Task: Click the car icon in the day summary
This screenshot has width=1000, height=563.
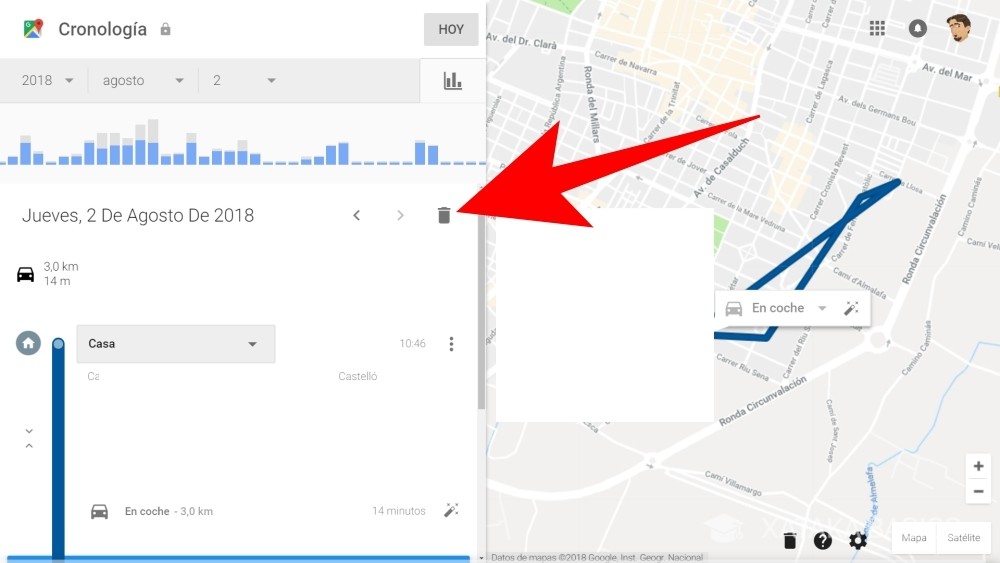Action: [x=26, y=274]
